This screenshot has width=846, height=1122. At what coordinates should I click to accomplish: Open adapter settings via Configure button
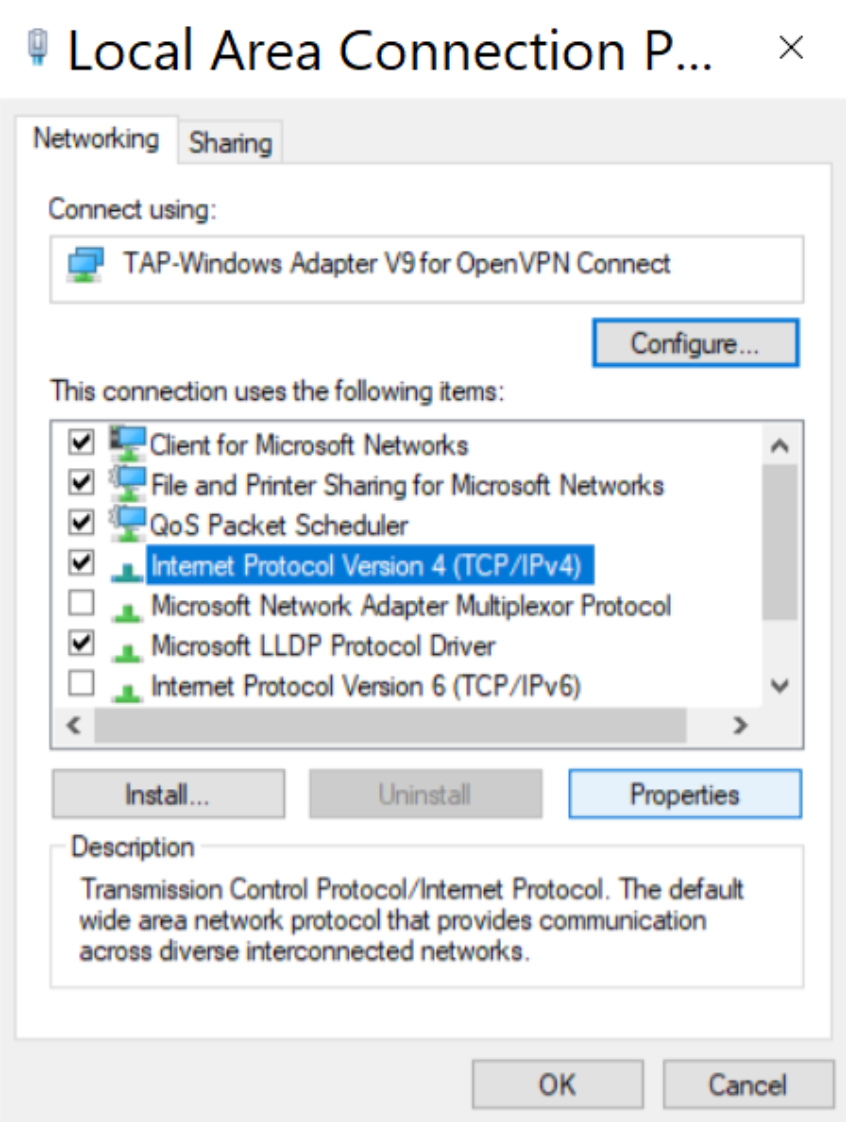[x=695, y=342]
